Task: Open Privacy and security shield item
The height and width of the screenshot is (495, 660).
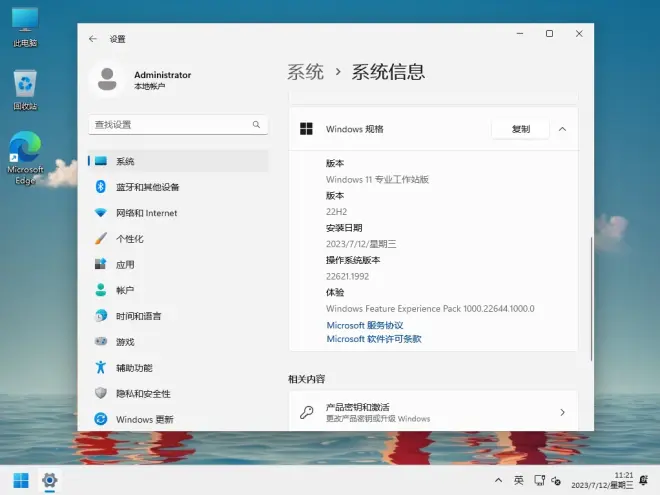Action: [142, 394]
